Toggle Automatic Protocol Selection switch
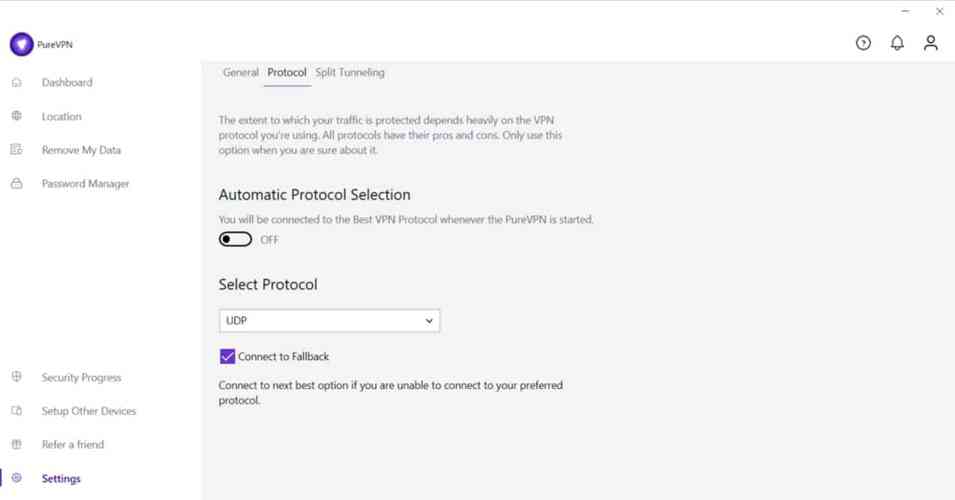Image resolution: width=955 pixels, height=500 pixels. pyautogui.click(x=235, y=239)
